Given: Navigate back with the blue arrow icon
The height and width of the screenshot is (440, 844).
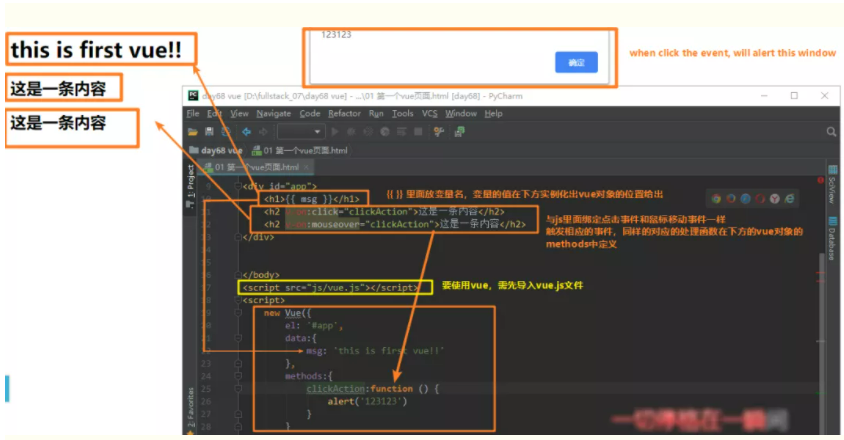Looking at the screenshot, I should [246, 132].
